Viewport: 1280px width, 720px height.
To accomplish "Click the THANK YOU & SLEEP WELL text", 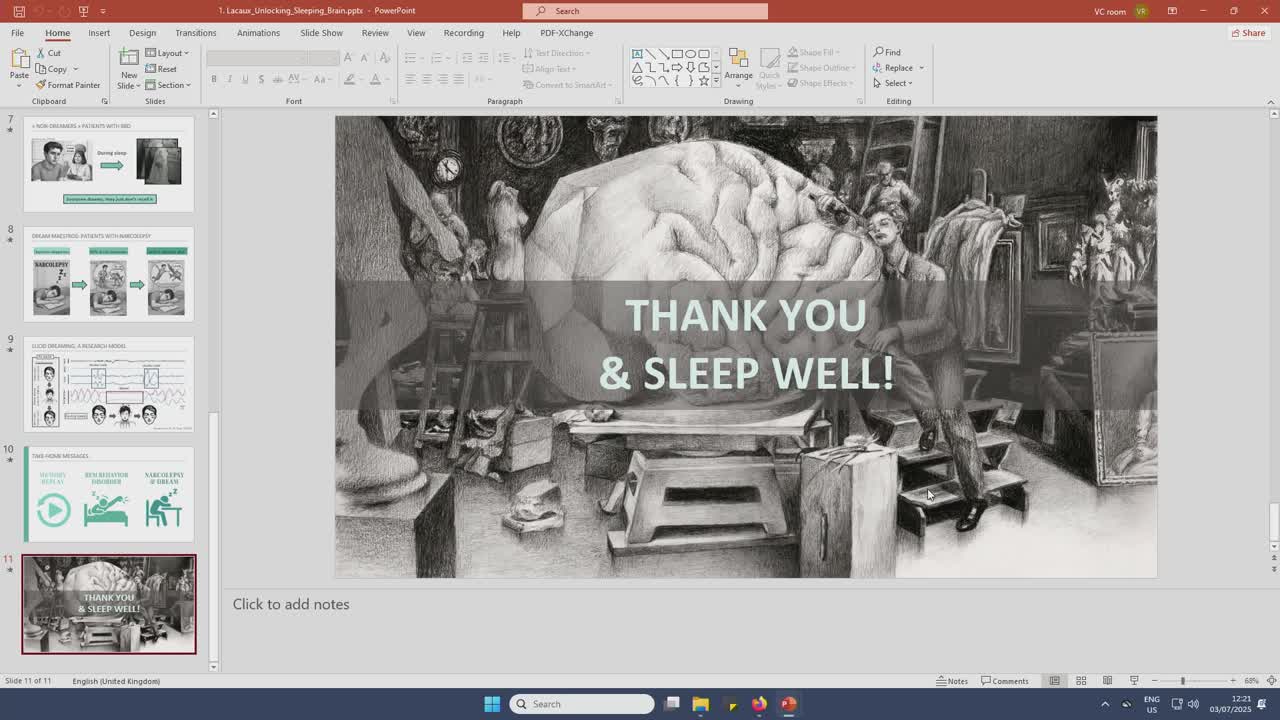I will point(746,344).
